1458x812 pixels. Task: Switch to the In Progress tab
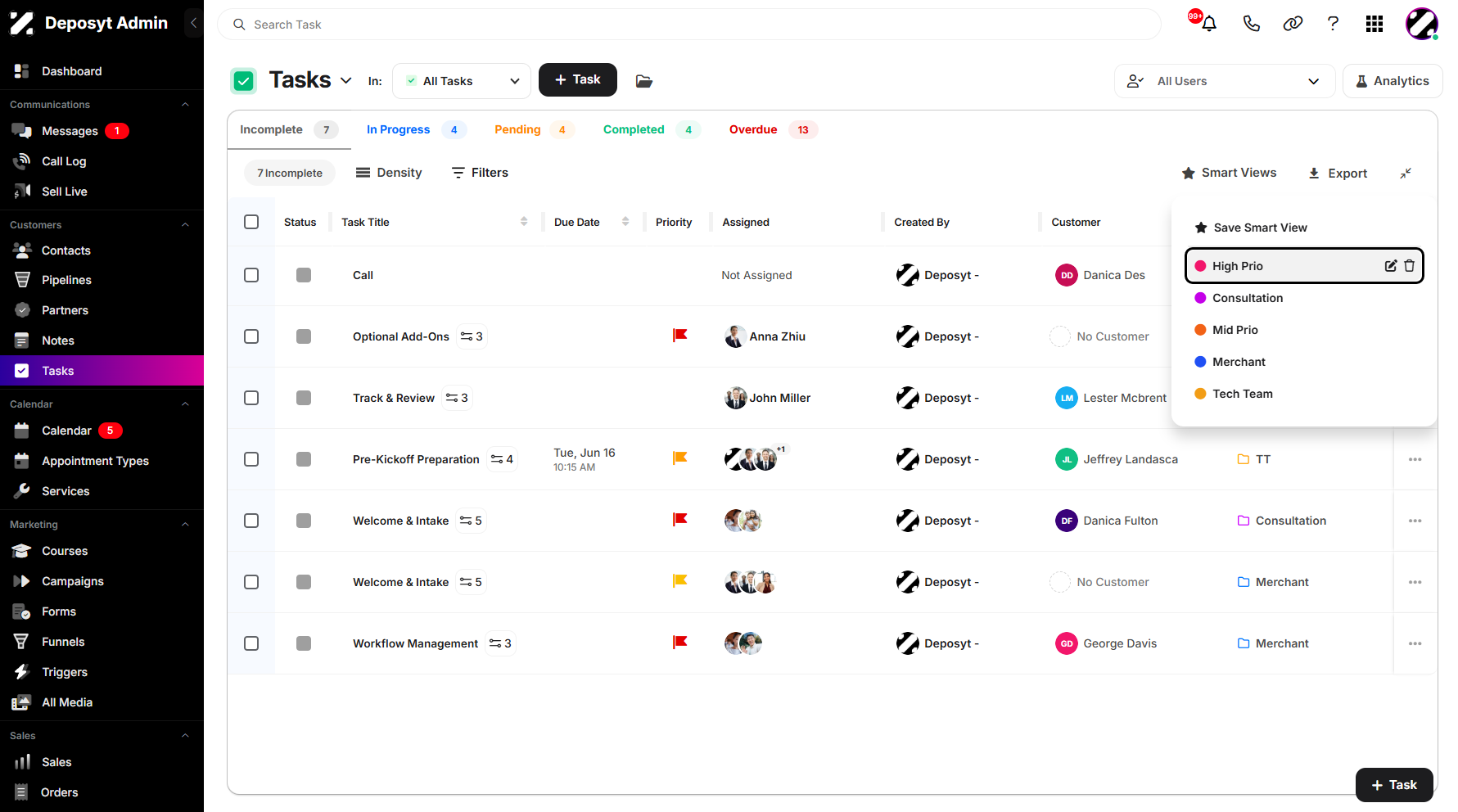[x=416, y=129]
